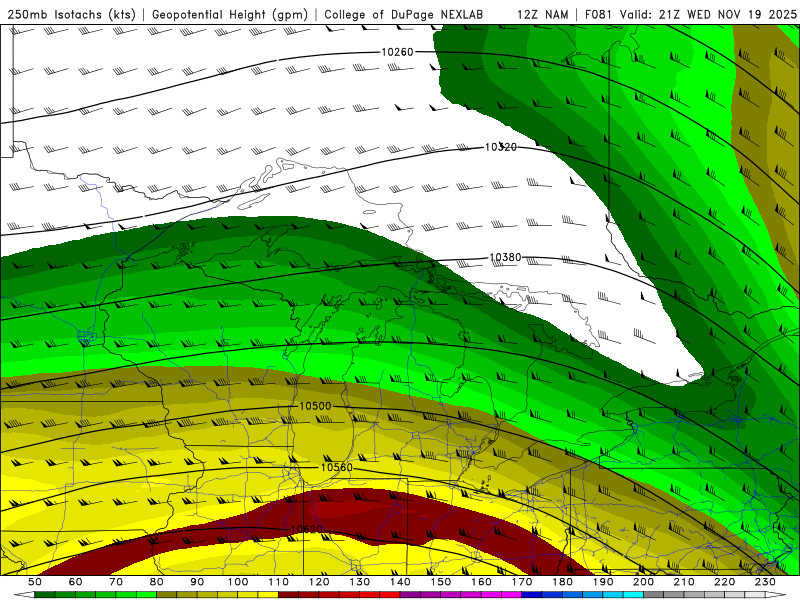Click the 50 value on the color scale
Screen dimensions: 800x600
tap(35, 582)
